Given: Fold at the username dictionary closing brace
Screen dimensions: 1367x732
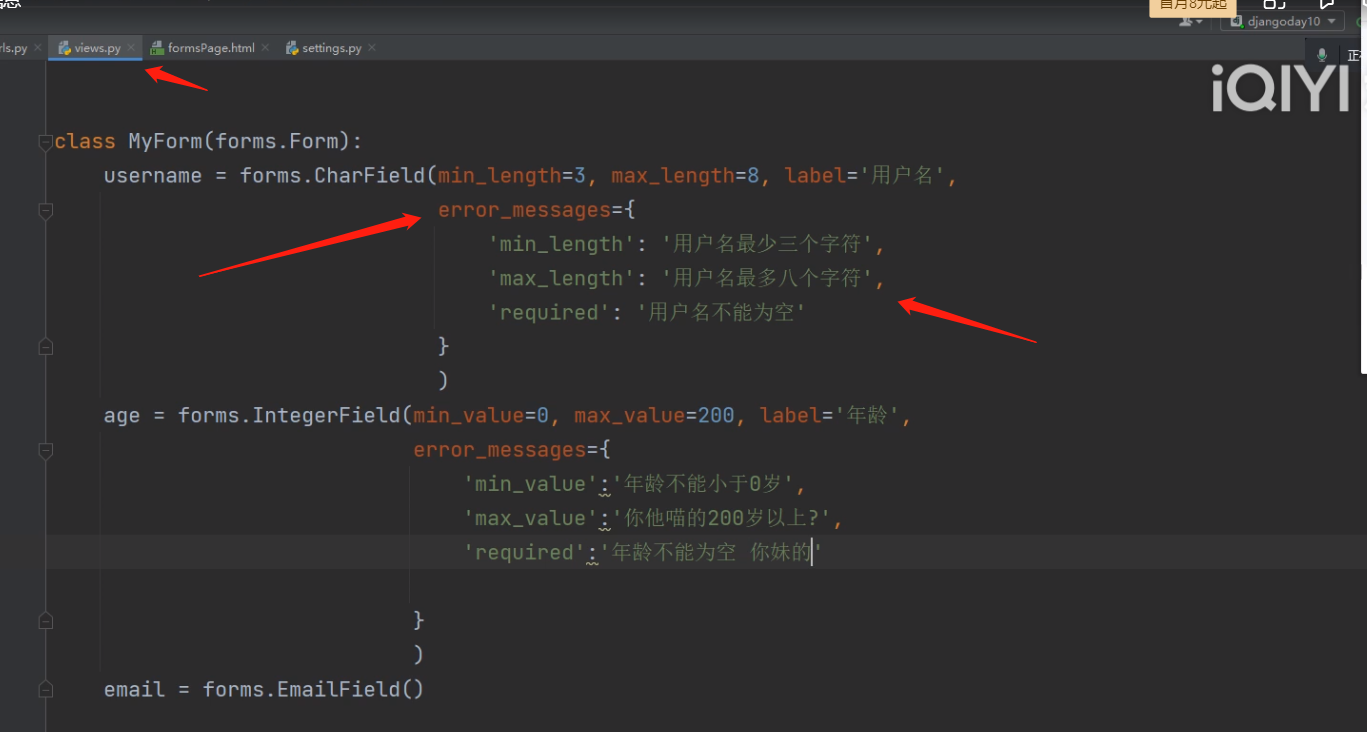Looking at the screenshot, I should pos(45,346).
